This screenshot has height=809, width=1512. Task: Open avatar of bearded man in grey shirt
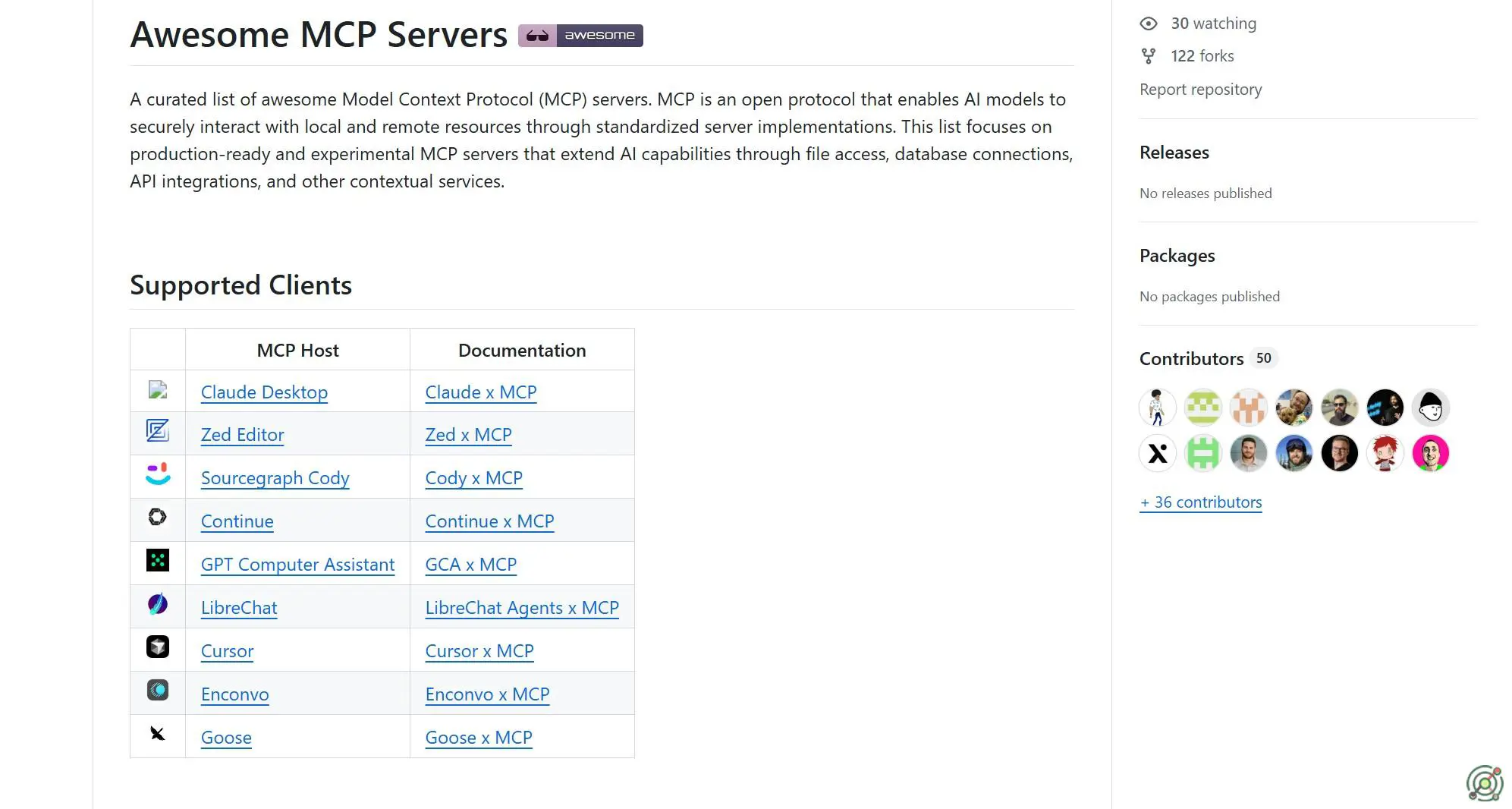(x=1249, y=453)
